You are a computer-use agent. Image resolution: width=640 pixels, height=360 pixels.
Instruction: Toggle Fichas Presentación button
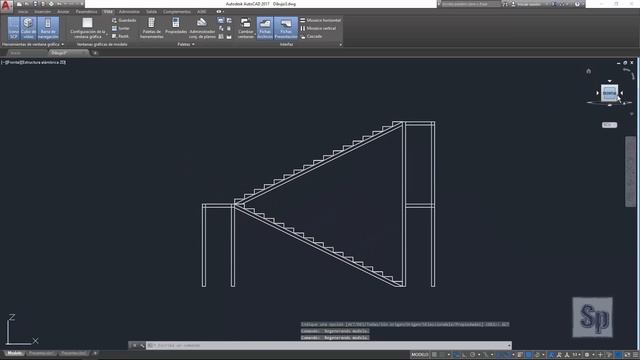(286, 28)
